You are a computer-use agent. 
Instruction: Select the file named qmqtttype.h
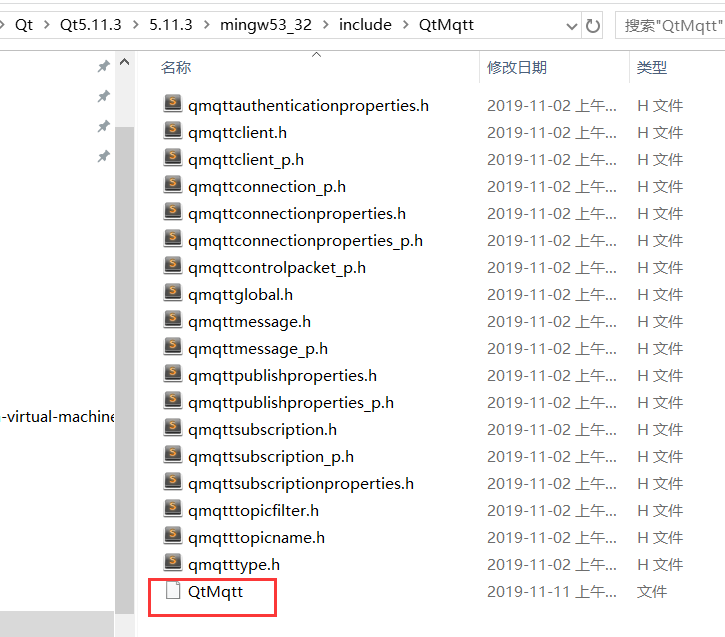coord(233,565)
